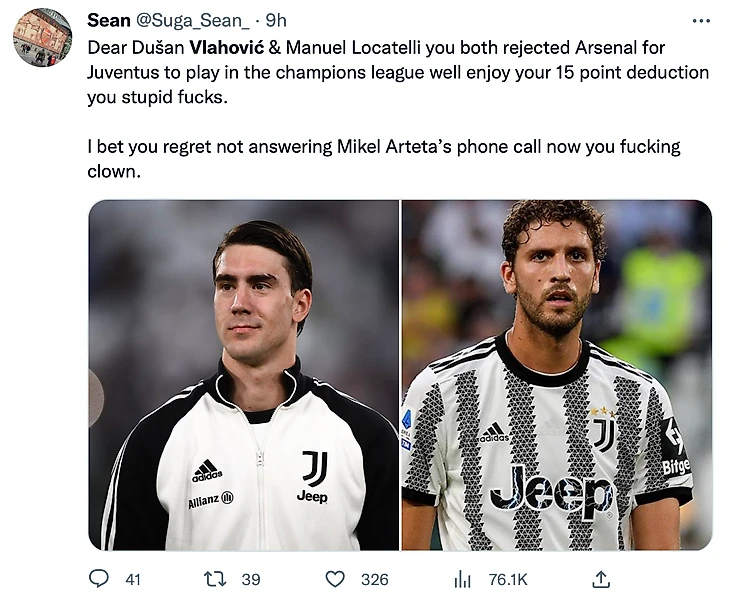Expand the right photo of the player in a striped jersey
Screen dimensions: 730x595
pyautogui.click(x=557, y=375)
